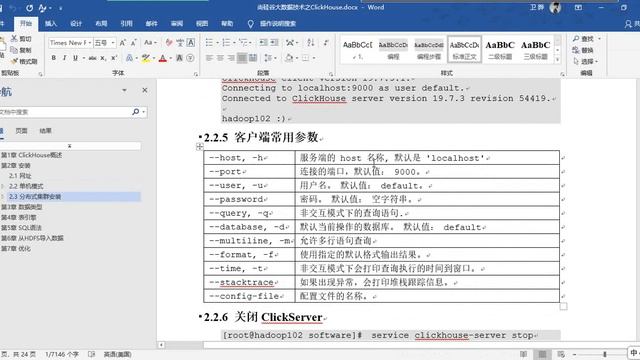640x360 pixels.
Task: Apply the 标准正文 style
Action: coord(464,49)
